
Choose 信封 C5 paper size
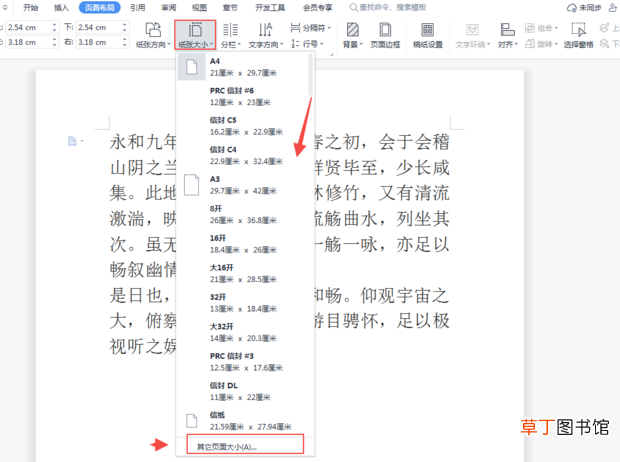[x=242, y=126]
